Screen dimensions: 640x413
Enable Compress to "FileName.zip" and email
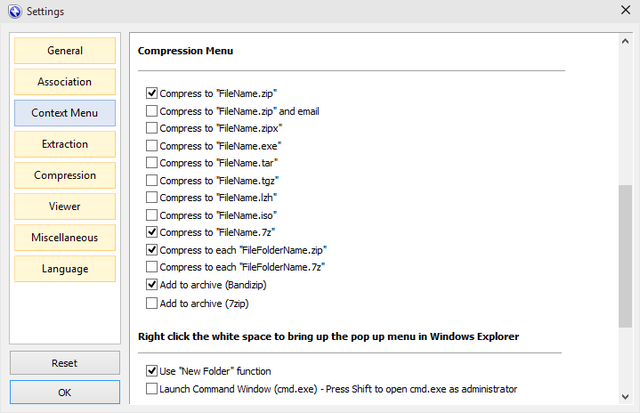152,111
